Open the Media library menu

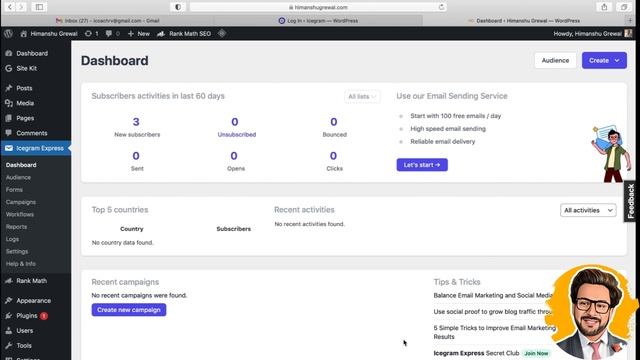[x=25, y=103]
